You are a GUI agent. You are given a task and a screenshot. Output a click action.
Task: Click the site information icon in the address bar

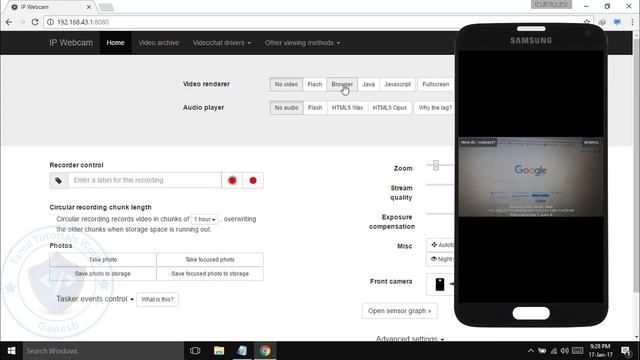(50, 22)
